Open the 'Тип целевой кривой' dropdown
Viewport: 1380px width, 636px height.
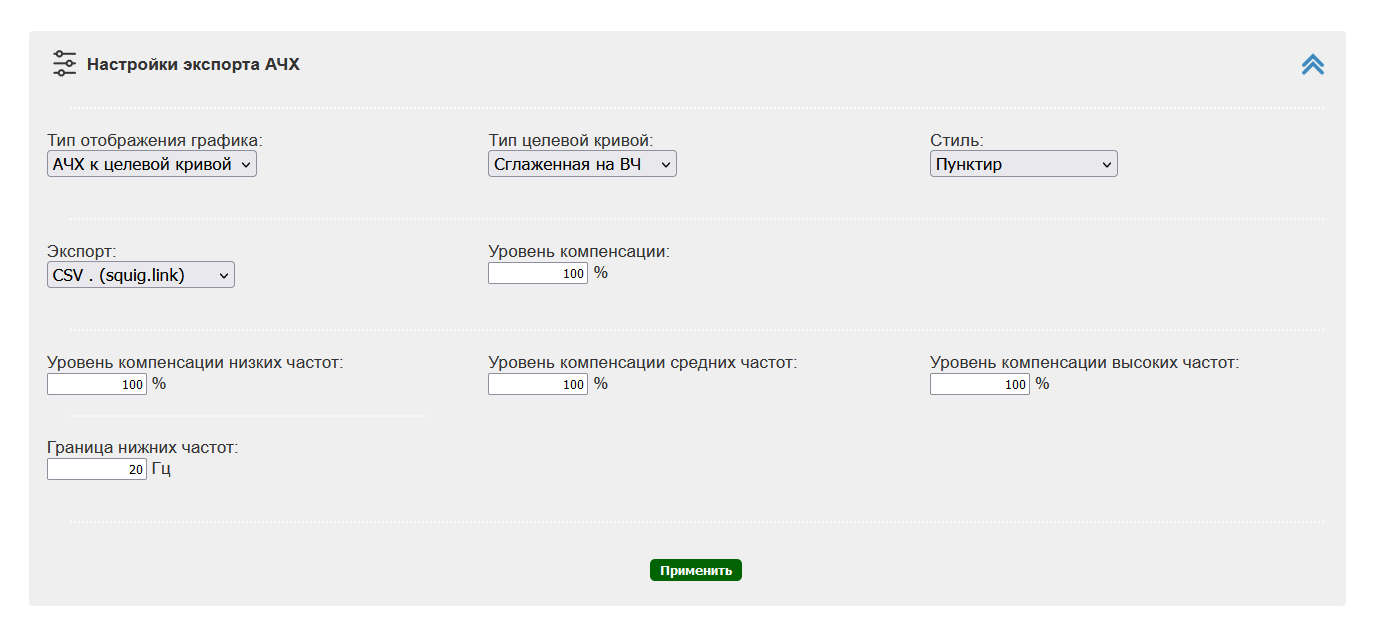coord(582,164)
